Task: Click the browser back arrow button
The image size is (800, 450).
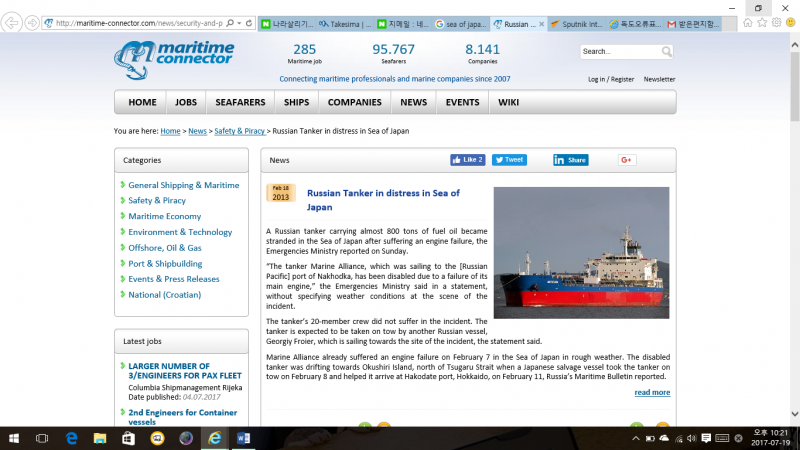Action: coord(14,22)
